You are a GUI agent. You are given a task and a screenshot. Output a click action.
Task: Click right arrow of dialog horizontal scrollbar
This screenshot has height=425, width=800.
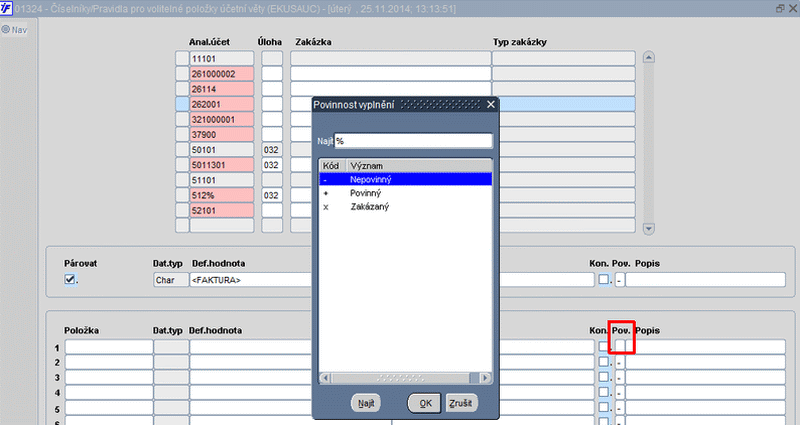(485, 378)
